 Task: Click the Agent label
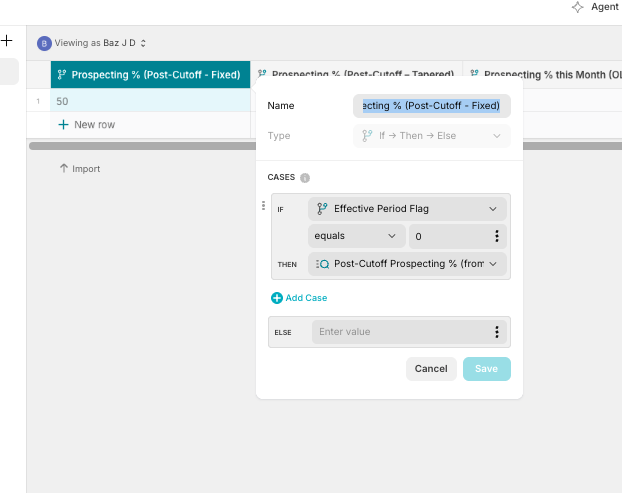coord(605,7)
